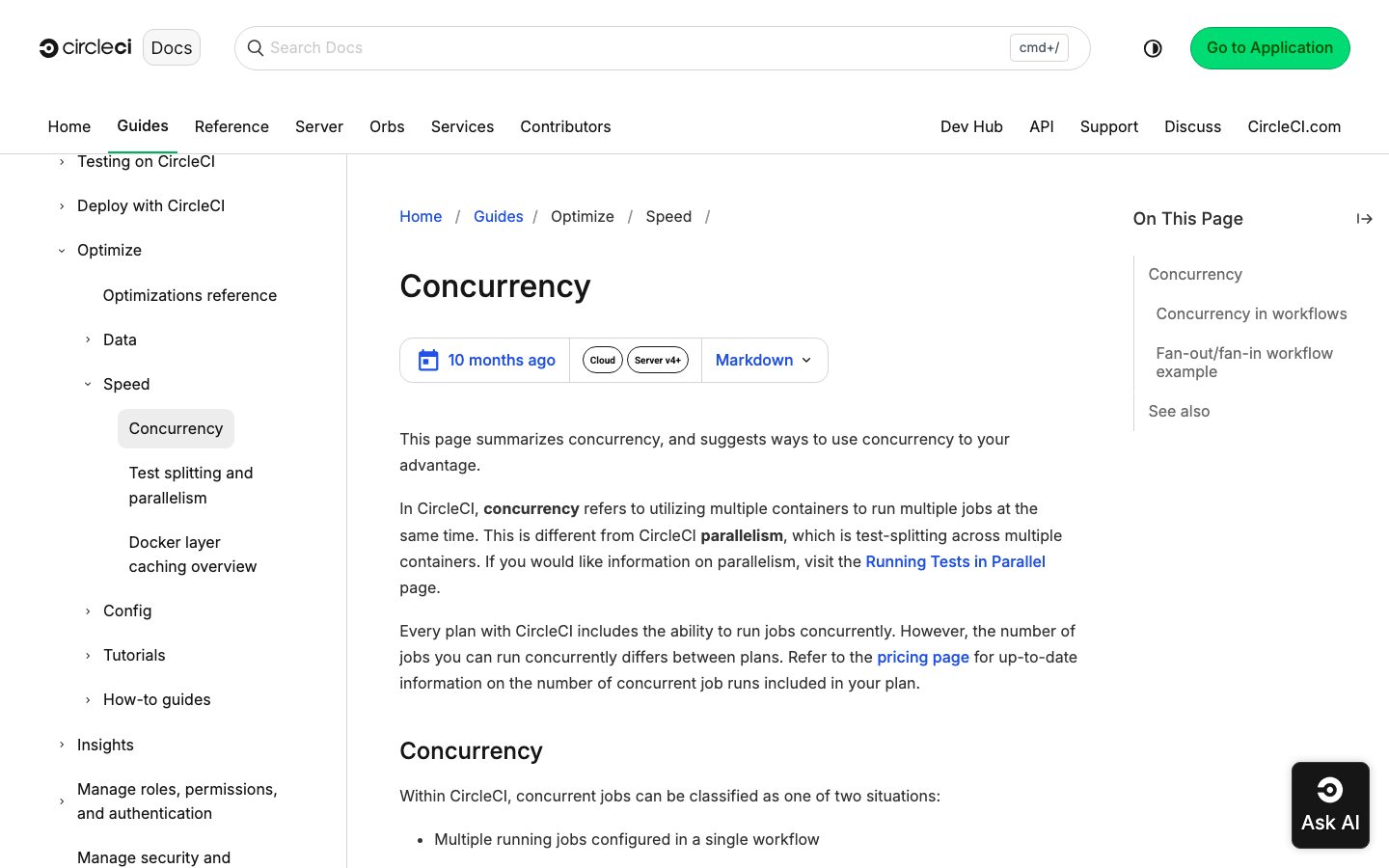Viewport: 1389px width, 868px height.
Task: Open Optimizations reference page
Action: [190, 295]
